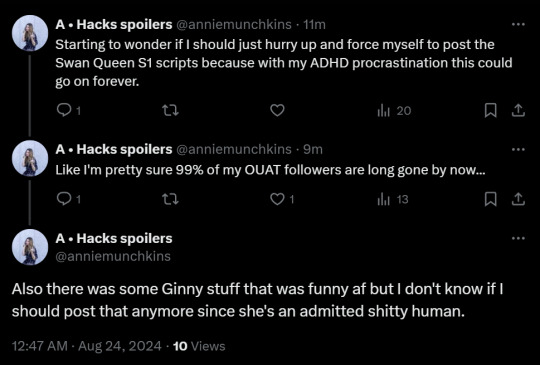Open more options on the 9m tweet
Screen dimensions: 540x365
518,149
